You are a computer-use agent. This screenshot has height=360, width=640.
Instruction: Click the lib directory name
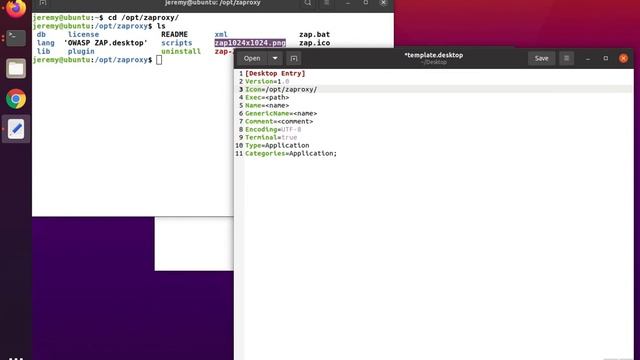[x=43, y=51]
